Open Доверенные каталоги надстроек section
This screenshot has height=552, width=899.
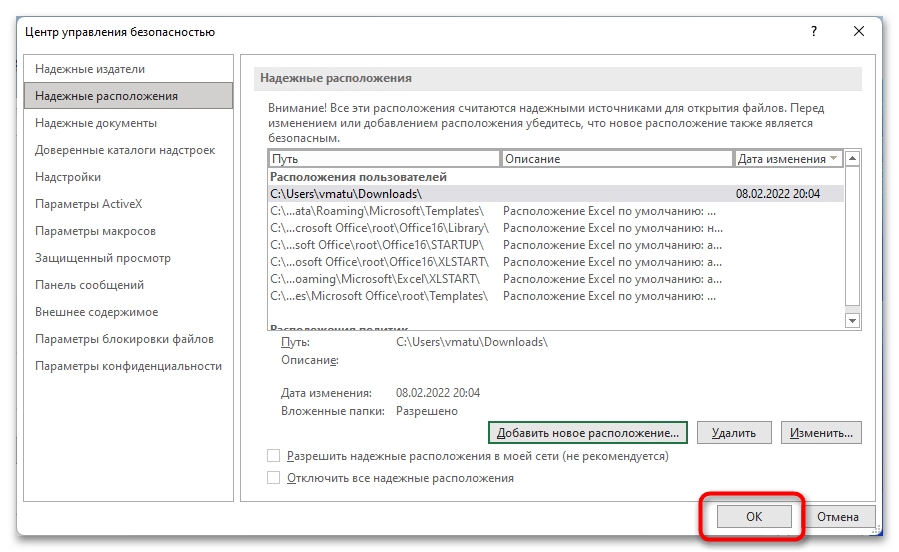(x=128, y=150)
